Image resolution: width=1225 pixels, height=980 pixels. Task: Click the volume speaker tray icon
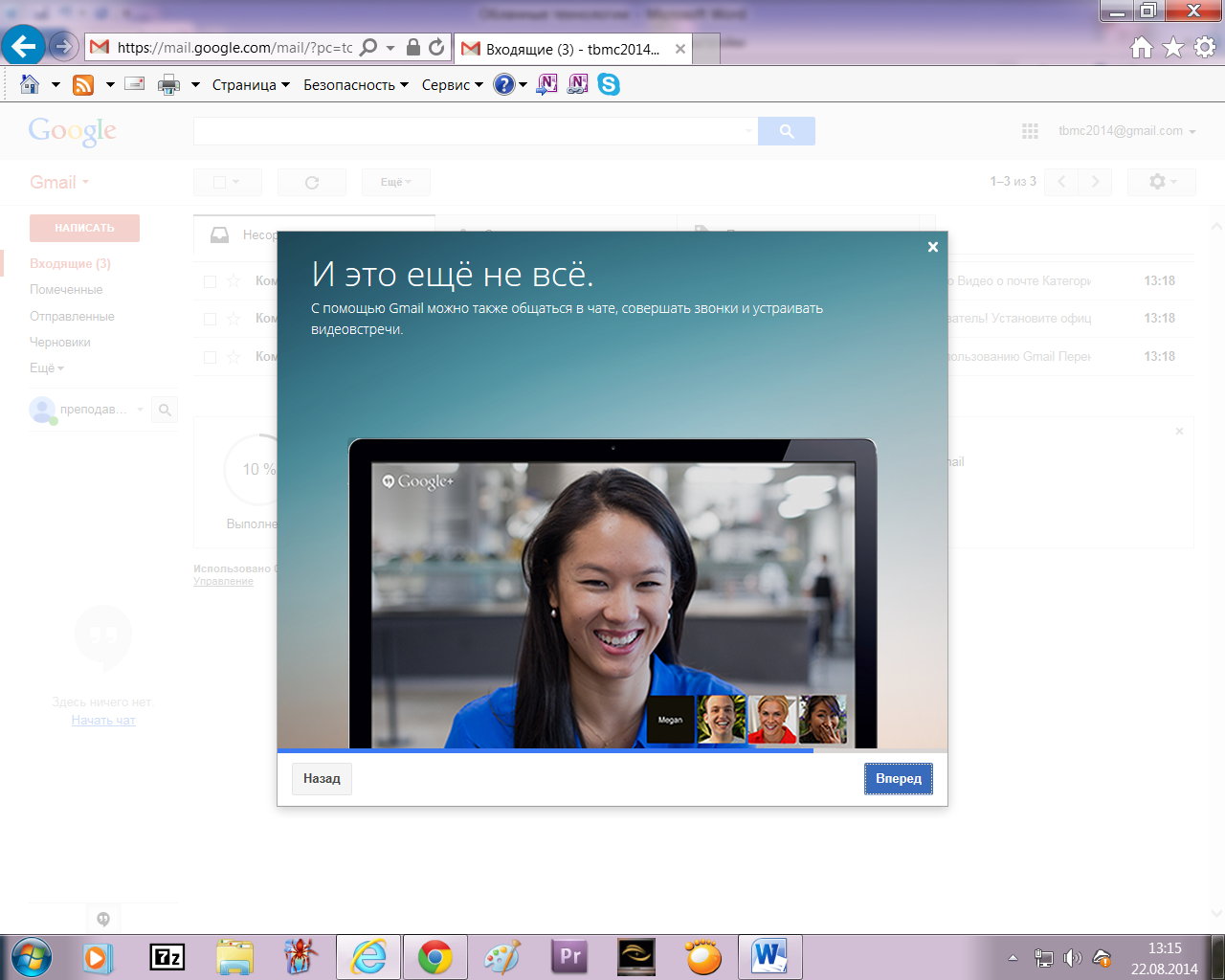point(1073,958)
